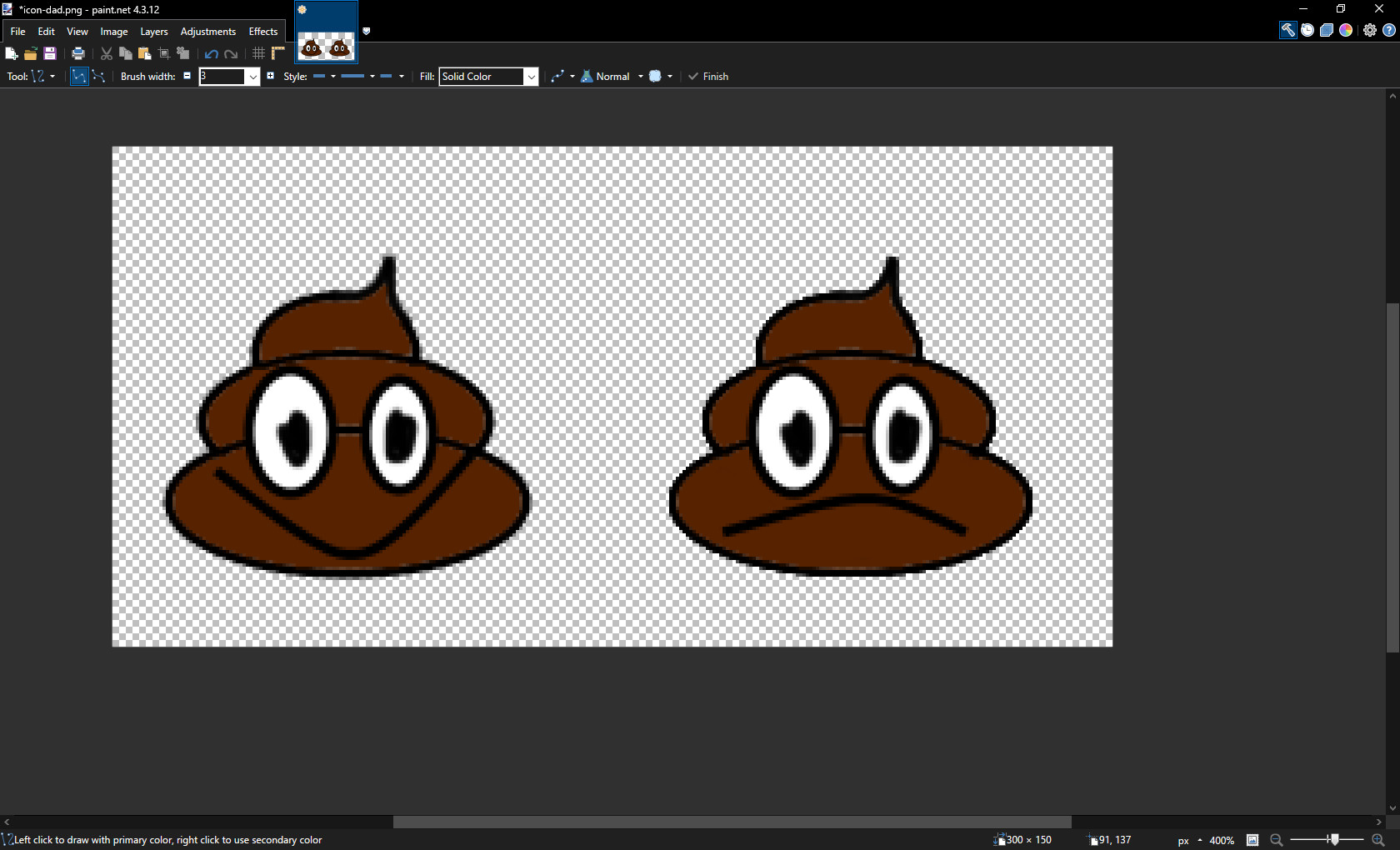Toggle the Layers window

pos(1327,30)
